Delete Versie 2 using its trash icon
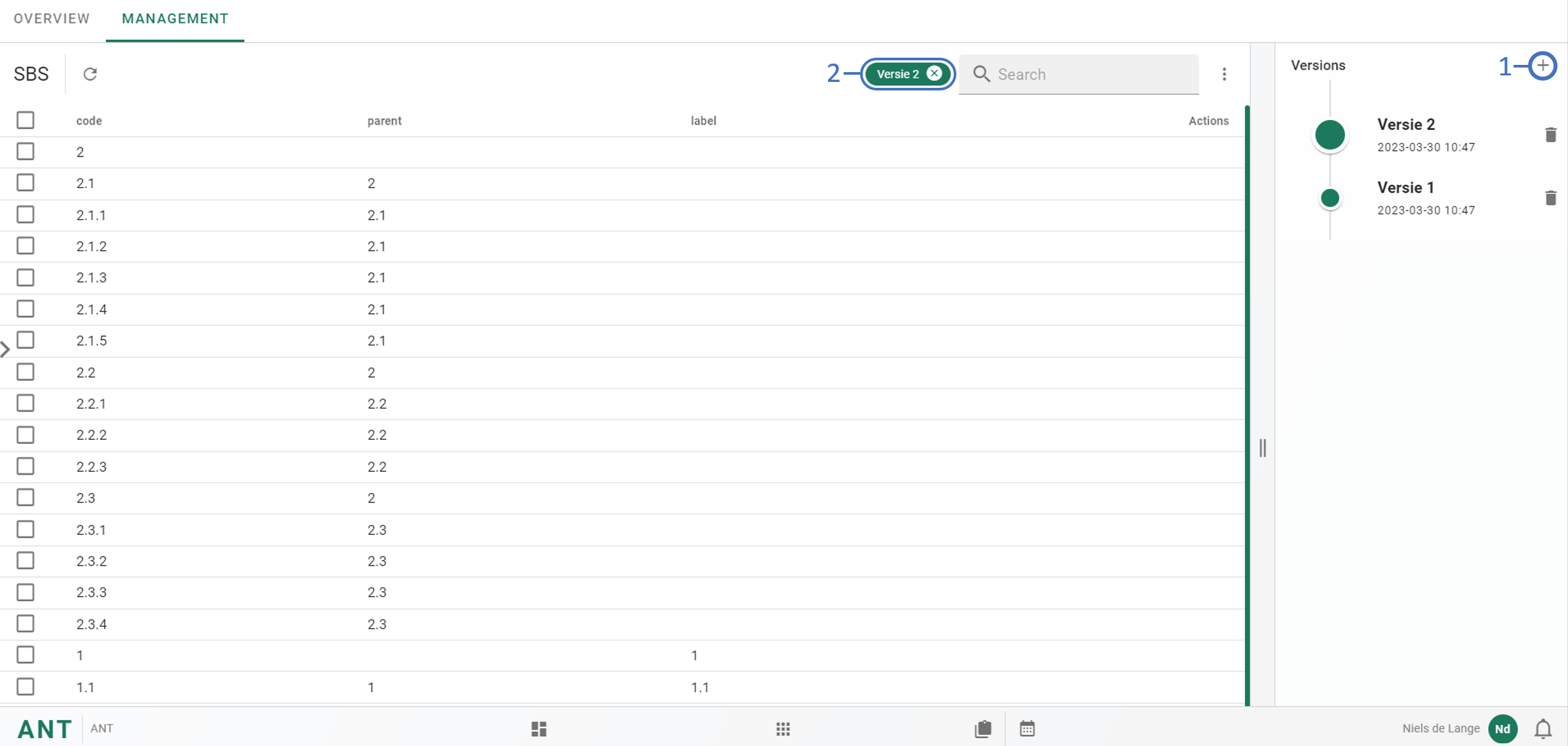 1550,135
